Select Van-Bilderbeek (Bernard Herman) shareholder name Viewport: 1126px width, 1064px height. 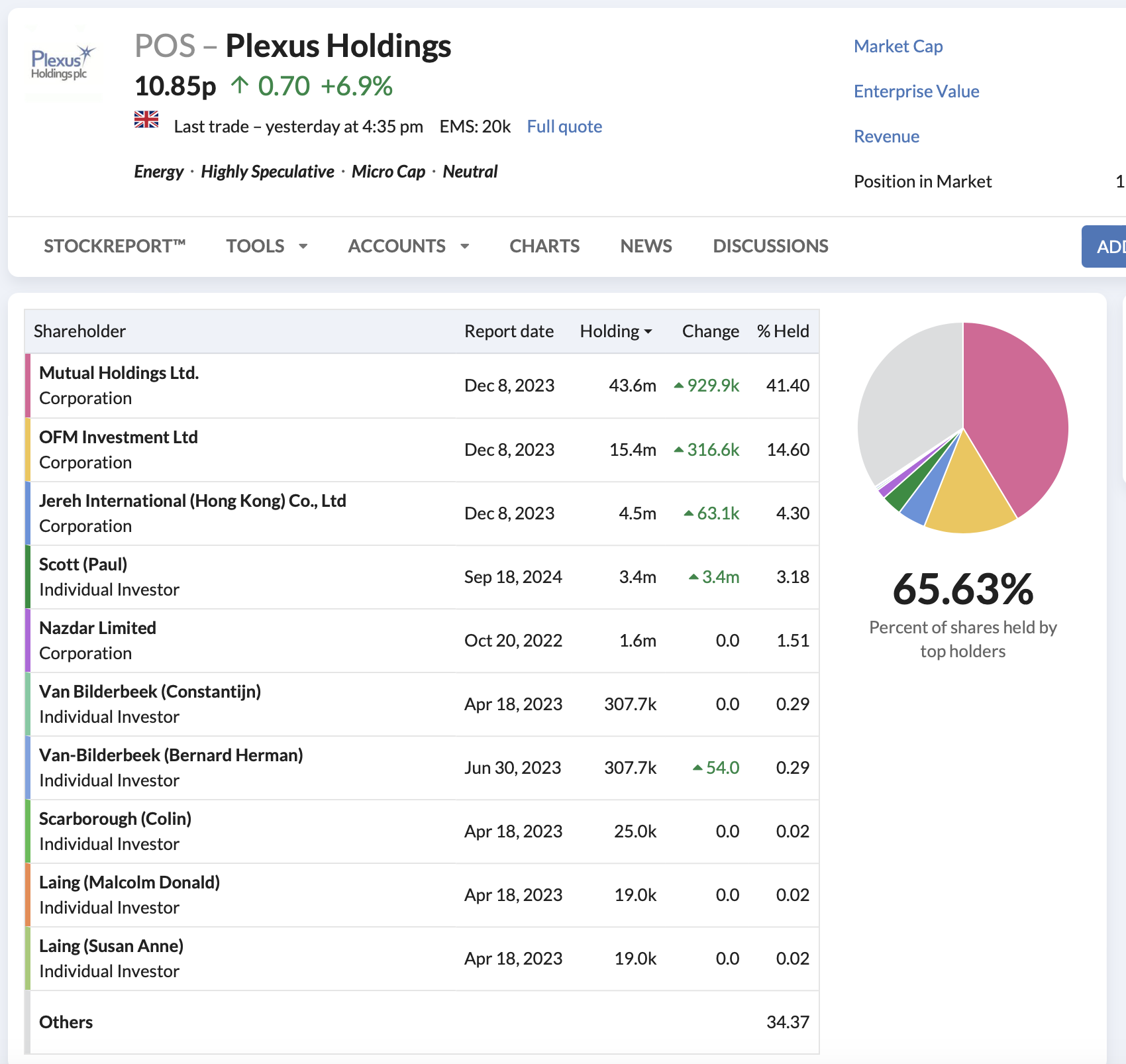(171, 755)
